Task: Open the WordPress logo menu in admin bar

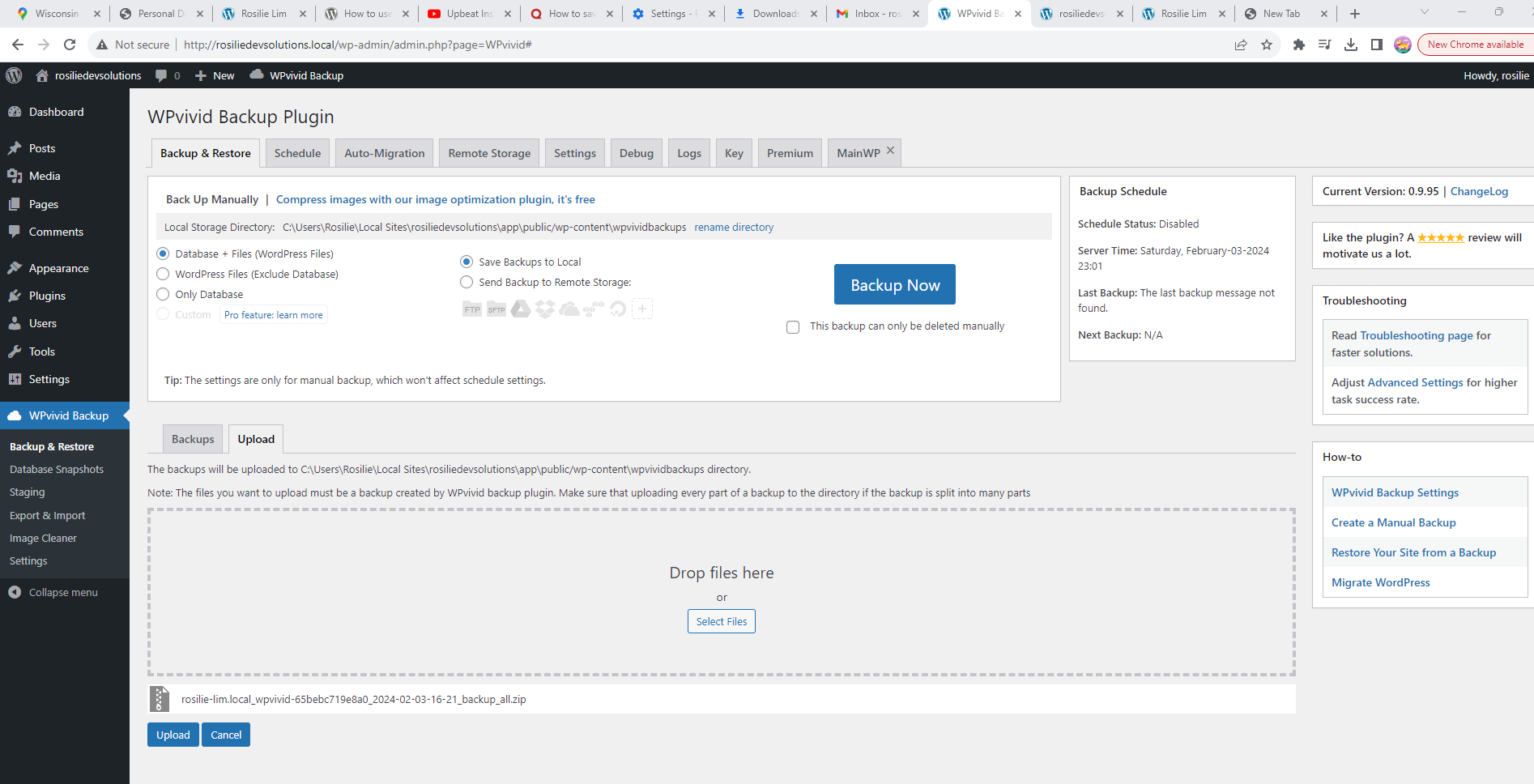Action: 14,75
